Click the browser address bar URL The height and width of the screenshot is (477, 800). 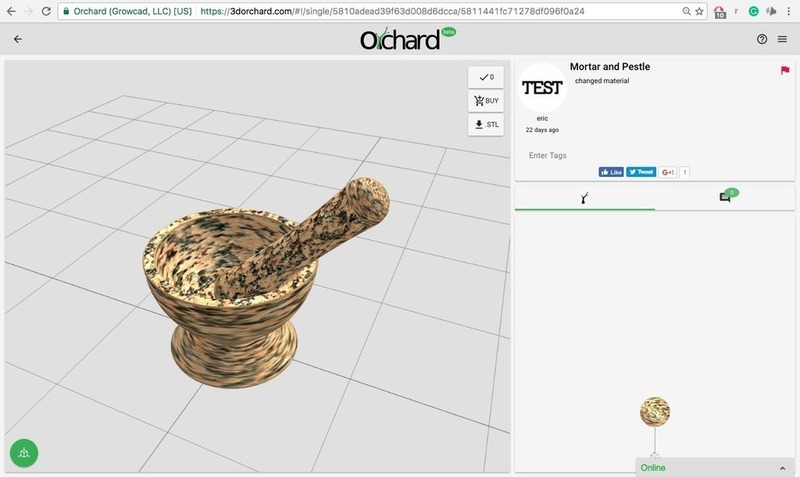(x=392, y=11)
